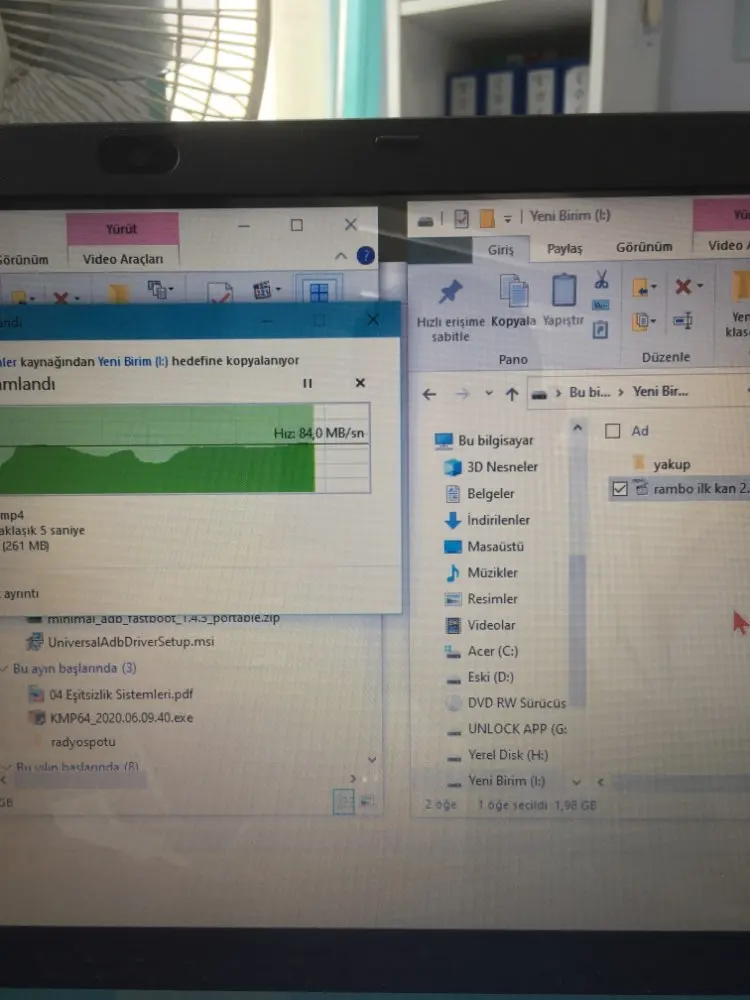
Task: Click the properties page icon in left window ribbon
Action: pos(220,292)
